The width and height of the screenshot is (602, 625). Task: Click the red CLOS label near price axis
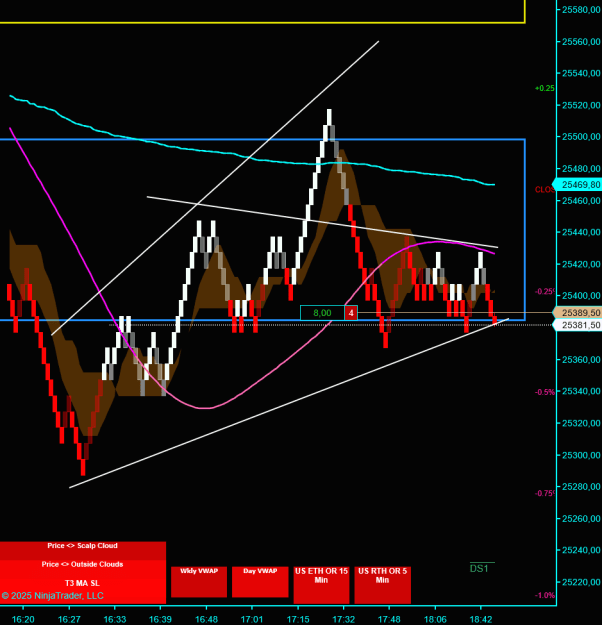[545, 189]
